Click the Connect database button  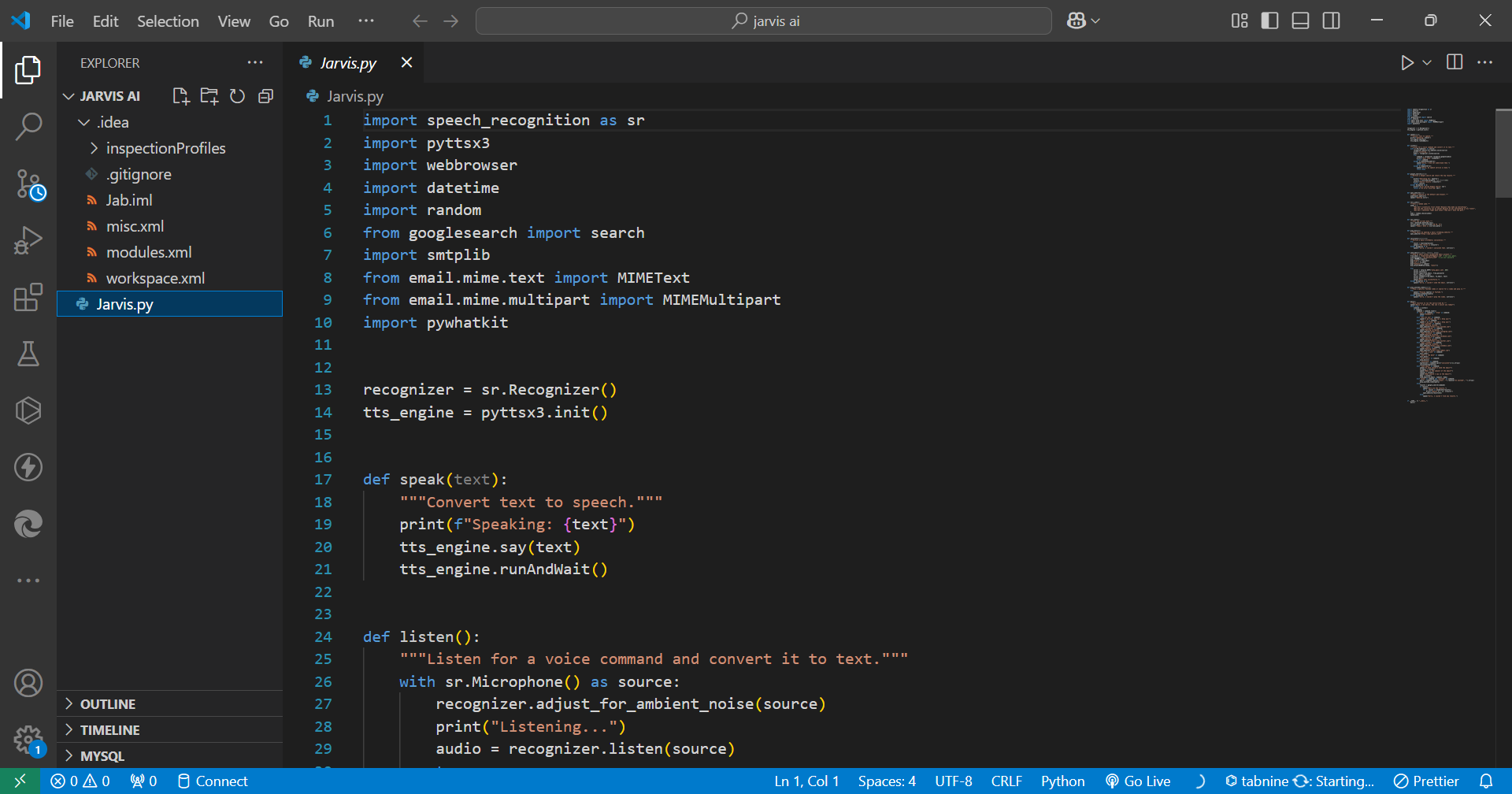(x=213, y=781)
